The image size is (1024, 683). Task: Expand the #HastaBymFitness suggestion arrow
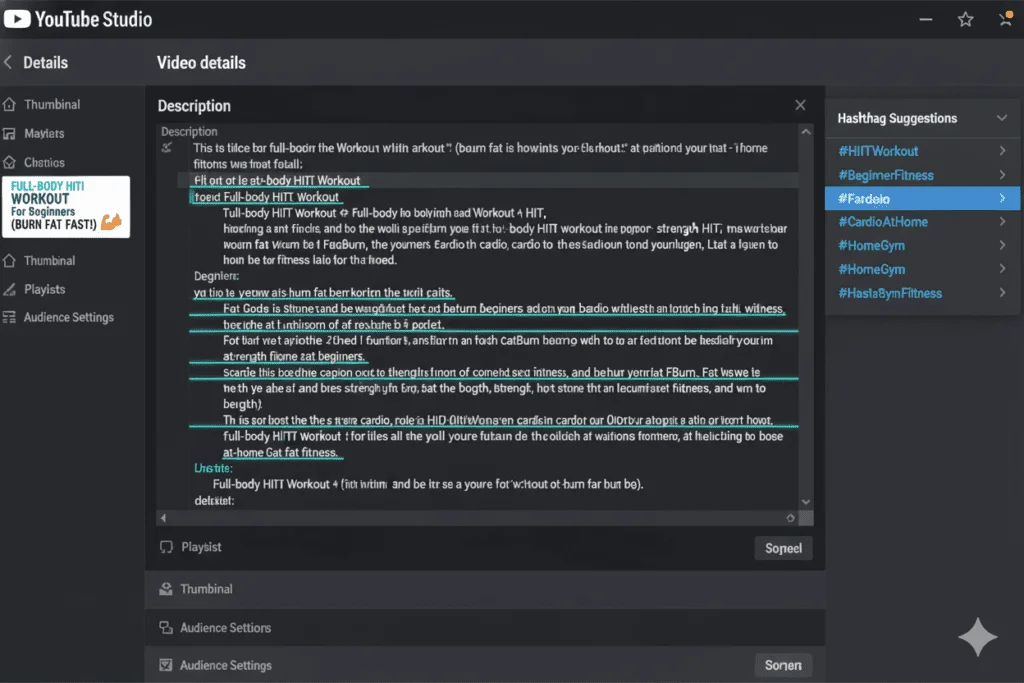pyautogui.click(x=1002, y=293)
